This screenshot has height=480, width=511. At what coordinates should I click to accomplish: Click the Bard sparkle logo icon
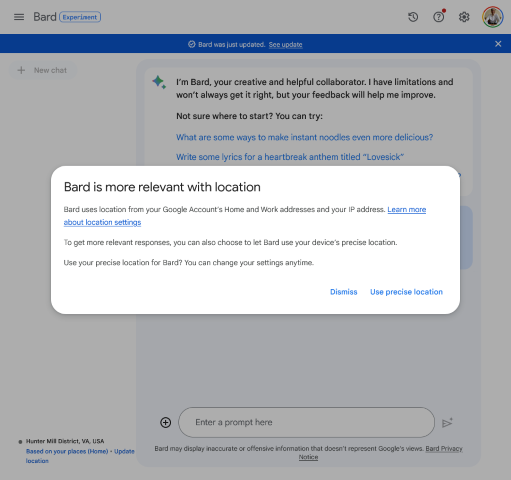(159, 82)
